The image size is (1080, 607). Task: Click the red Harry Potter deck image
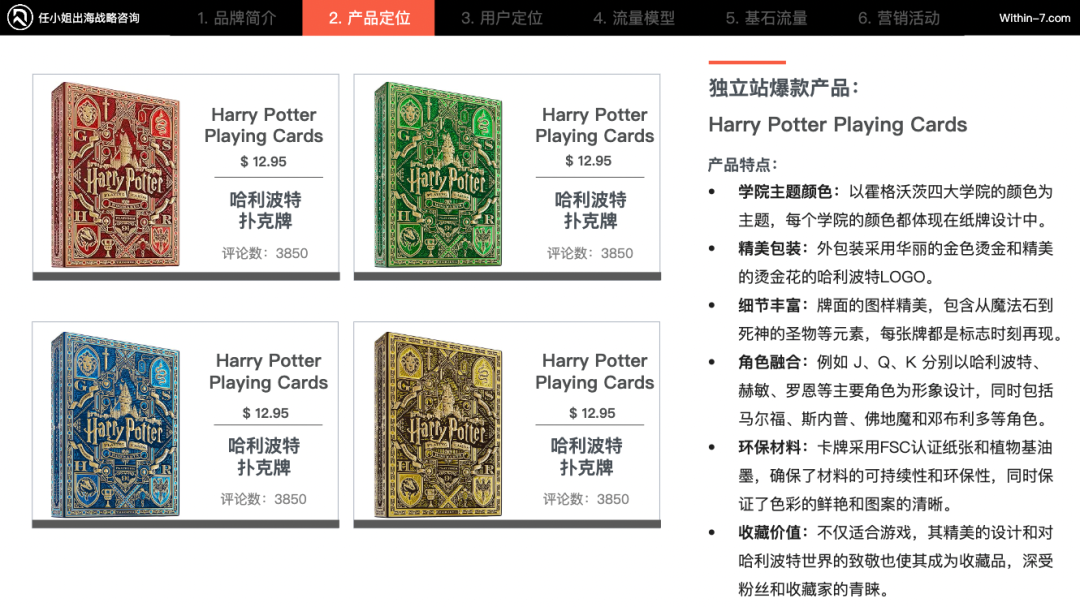(115, 174)
